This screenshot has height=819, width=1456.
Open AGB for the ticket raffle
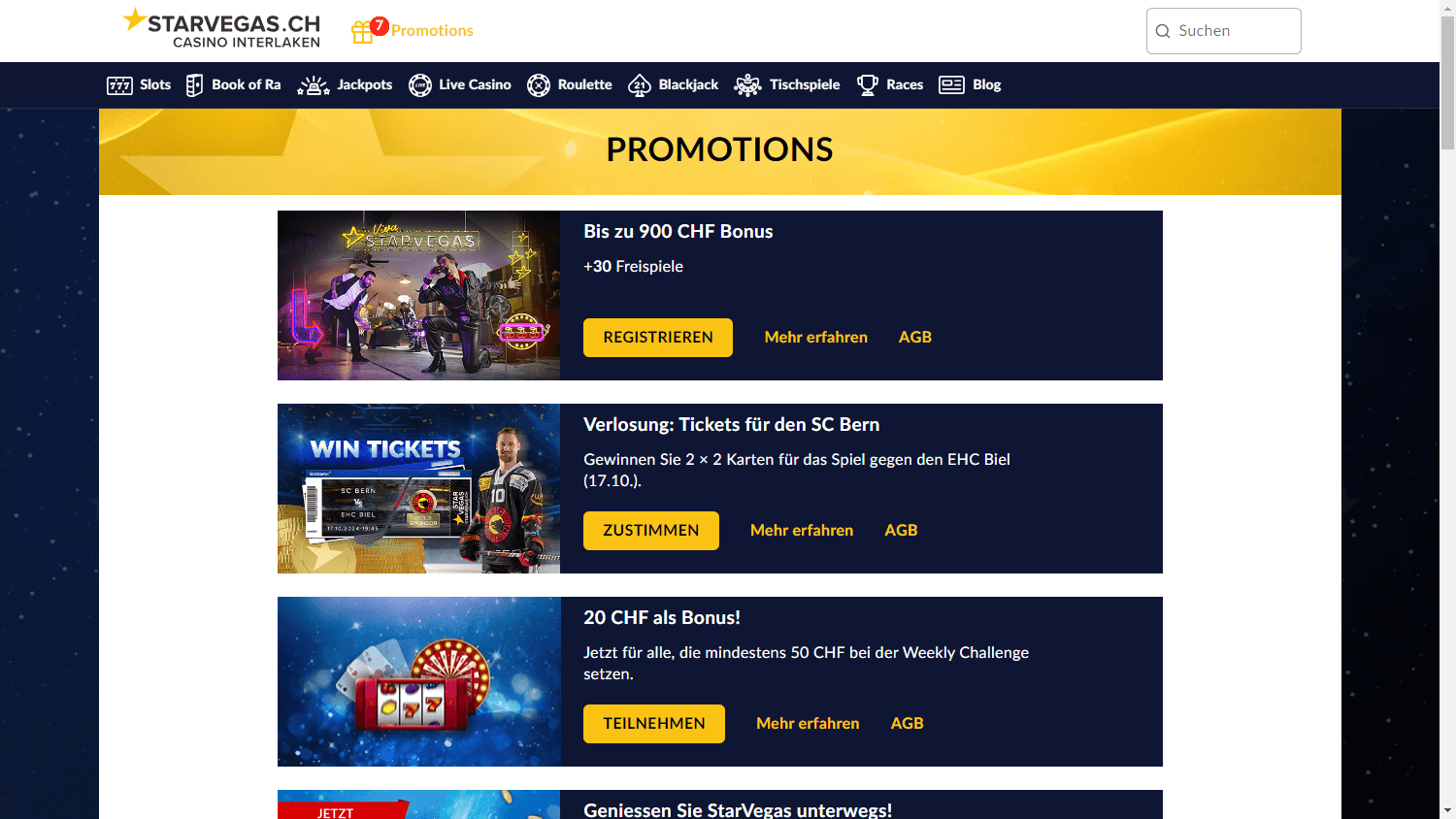click(901, 531)
